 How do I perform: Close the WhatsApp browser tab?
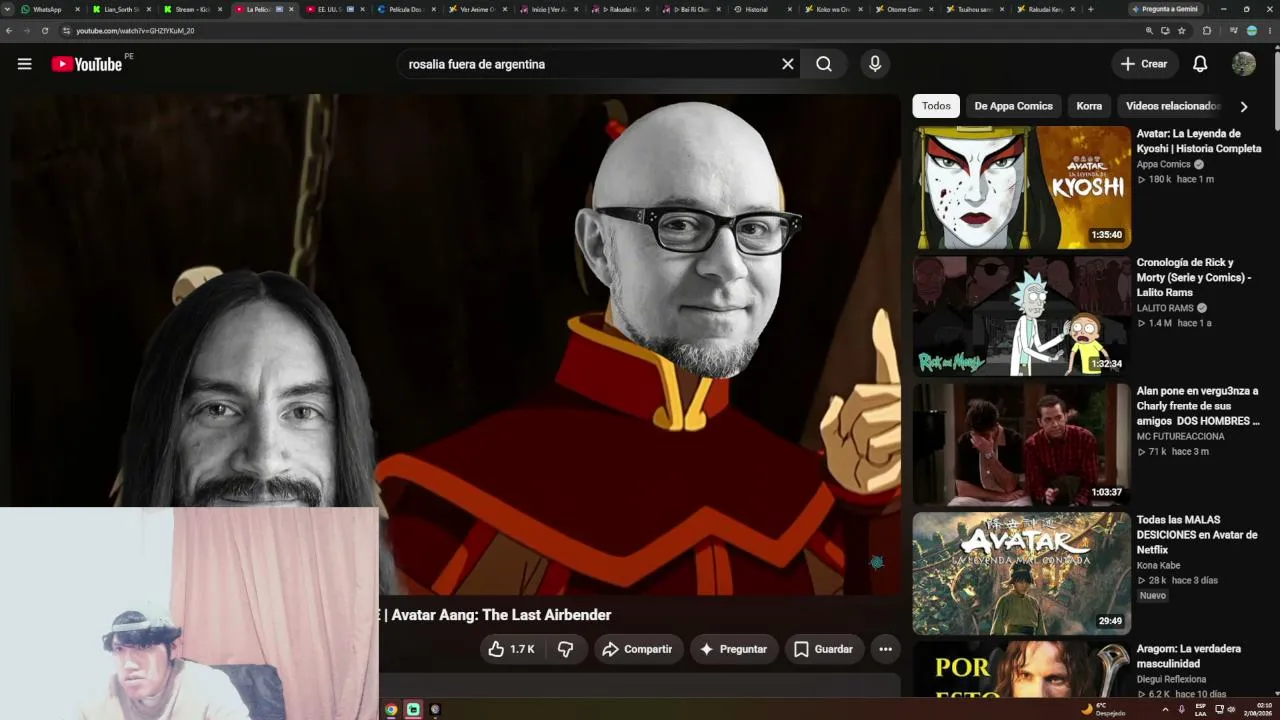(x=77, y=9)
